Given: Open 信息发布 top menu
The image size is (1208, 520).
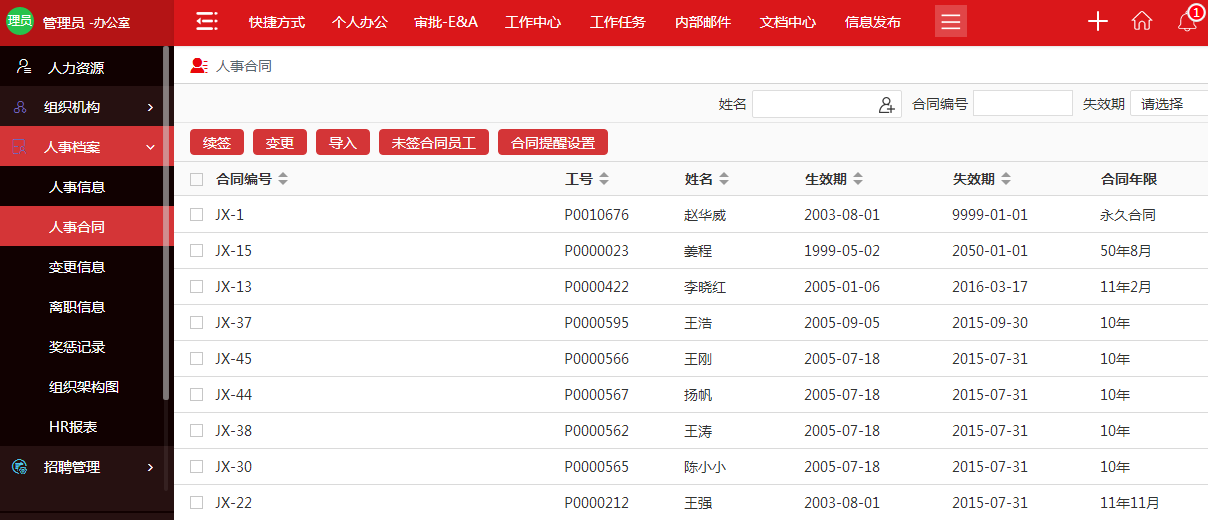Looking at the screenshot, I should click(873, 22).
